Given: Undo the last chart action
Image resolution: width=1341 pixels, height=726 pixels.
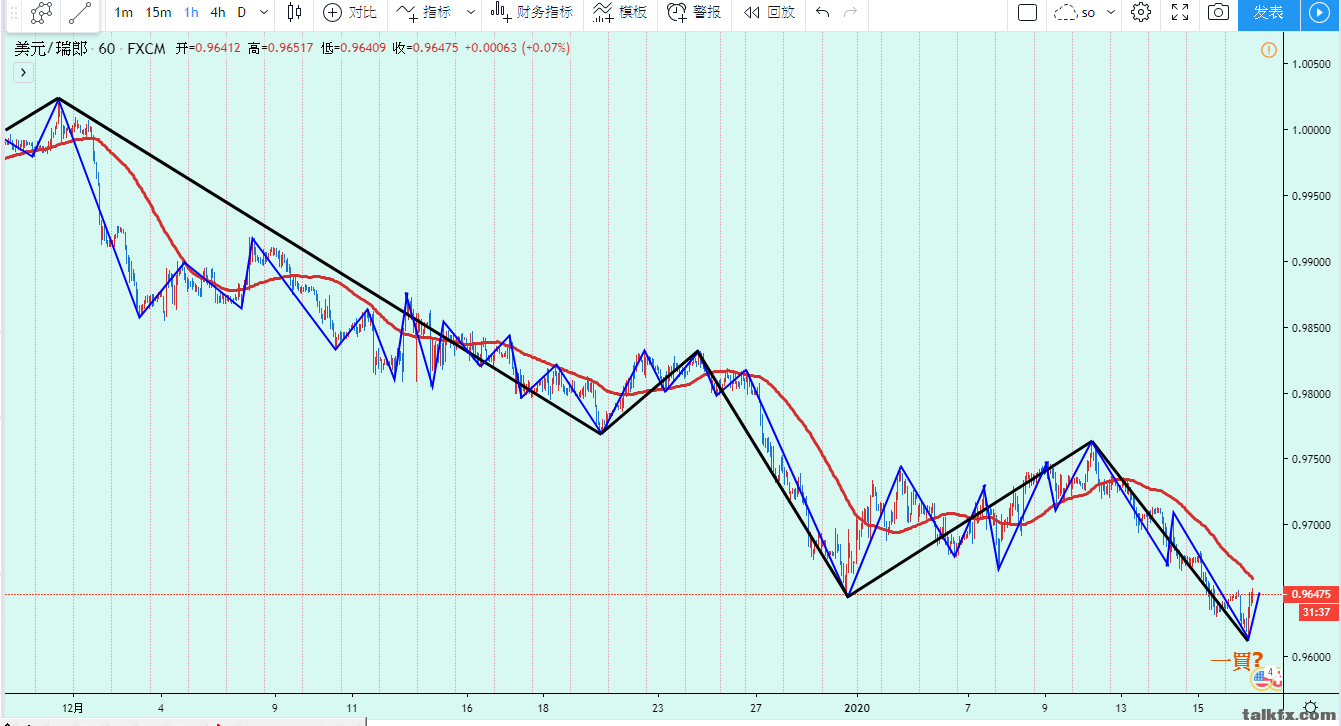Looking at the screenshot, I should (x=822, y=12).
